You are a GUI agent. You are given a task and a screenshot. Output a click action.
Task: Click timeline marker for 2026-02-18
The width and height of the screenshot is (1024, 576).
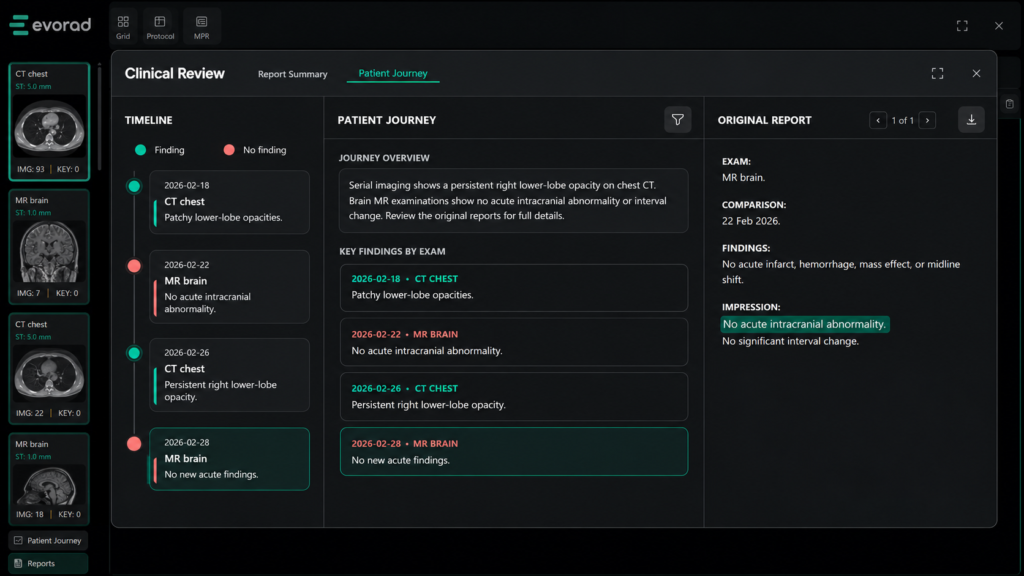point(134,186)
